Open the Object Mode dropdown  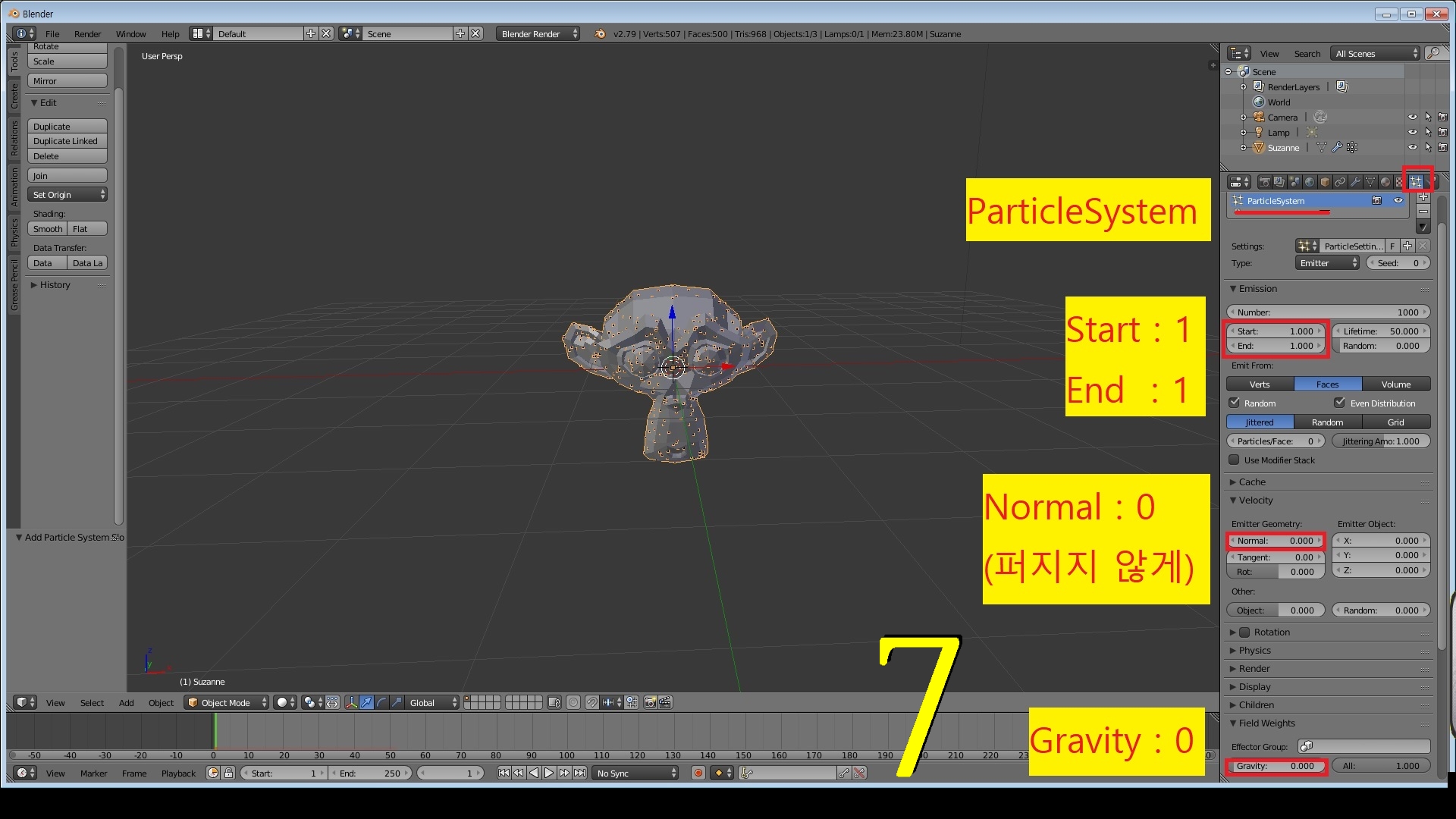click(227, 702)
